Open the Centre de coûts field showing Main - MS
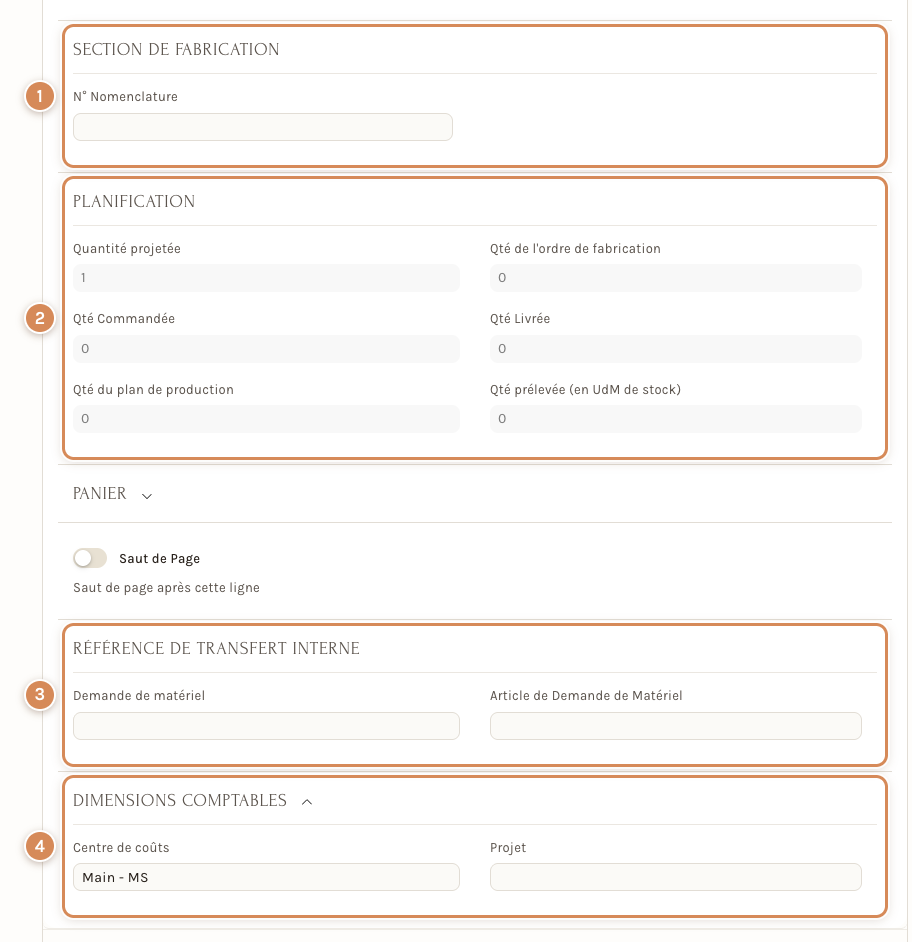The width and height of the screenshot is (912, 942). coord(266,877)
